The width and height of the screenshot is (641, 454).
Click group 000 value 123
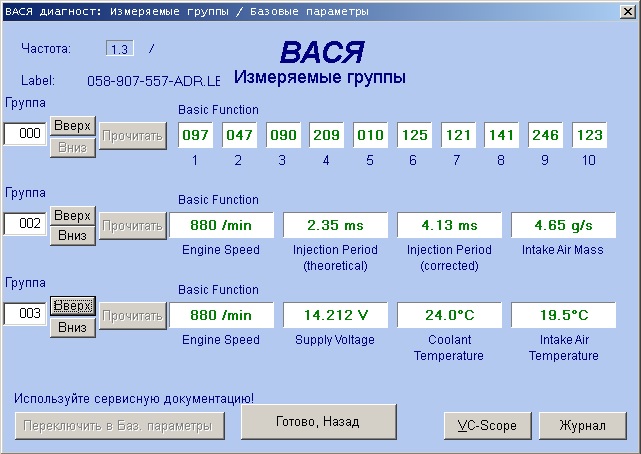[x=589, y=135]
